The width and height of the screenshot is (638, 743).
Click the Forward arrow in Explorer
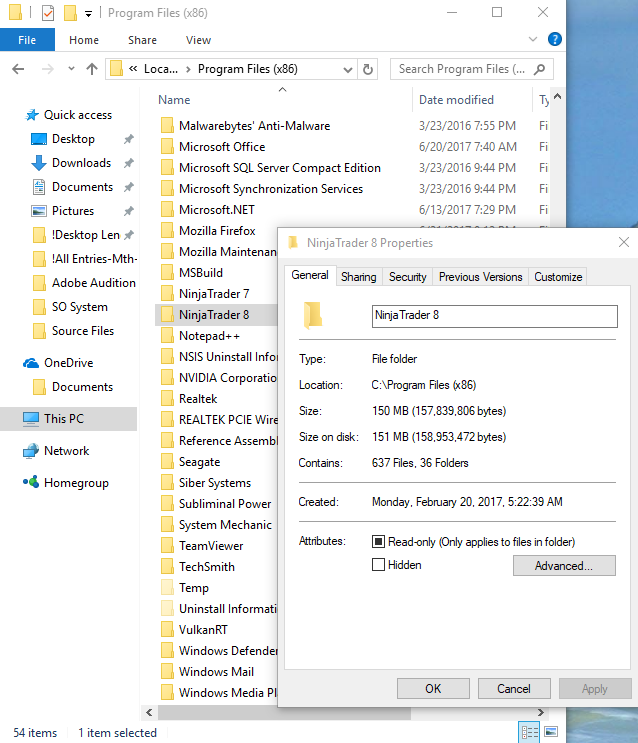pyautogui.click(x=47, y=69)
